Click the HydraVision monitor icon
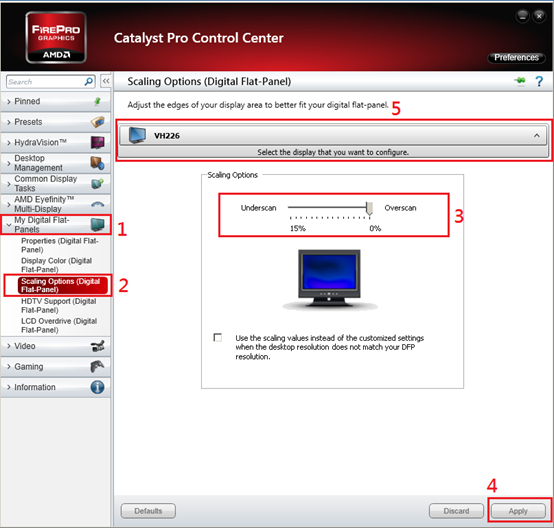Screen dimensions: 554x528 pyautogui.click(x=98, y=142)
